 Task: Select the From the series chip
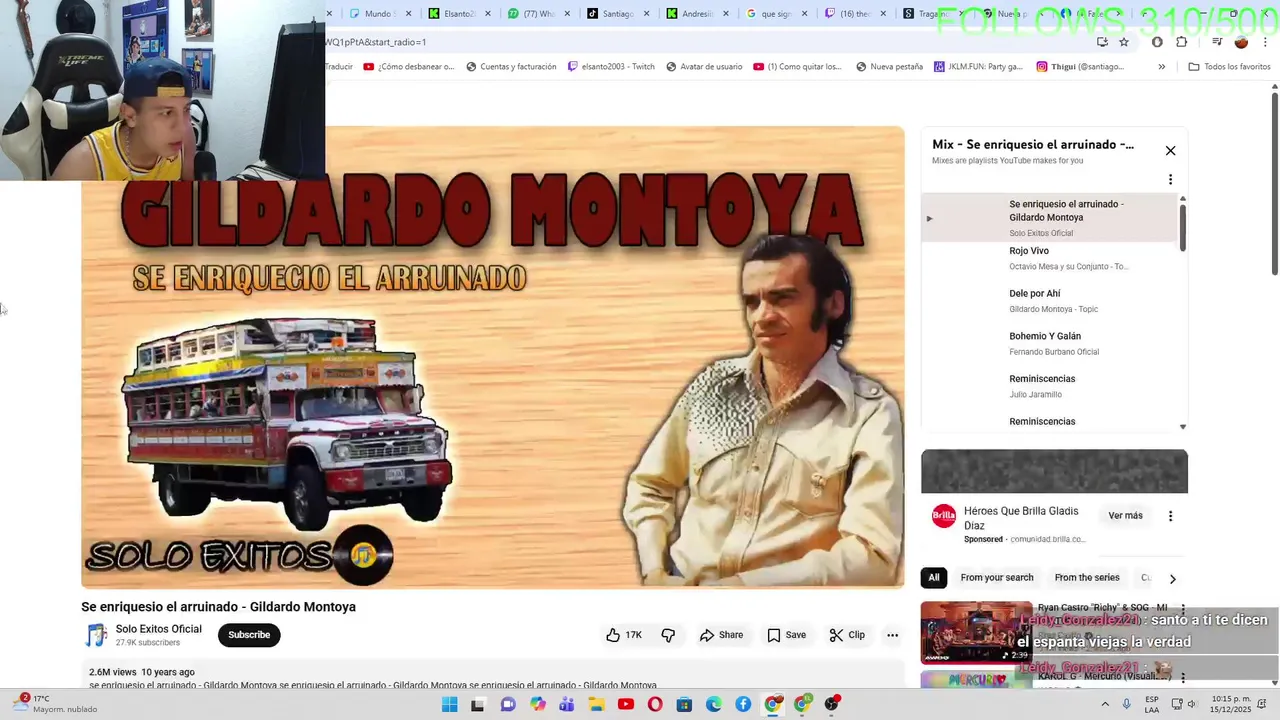click(x=1087, y=578)
